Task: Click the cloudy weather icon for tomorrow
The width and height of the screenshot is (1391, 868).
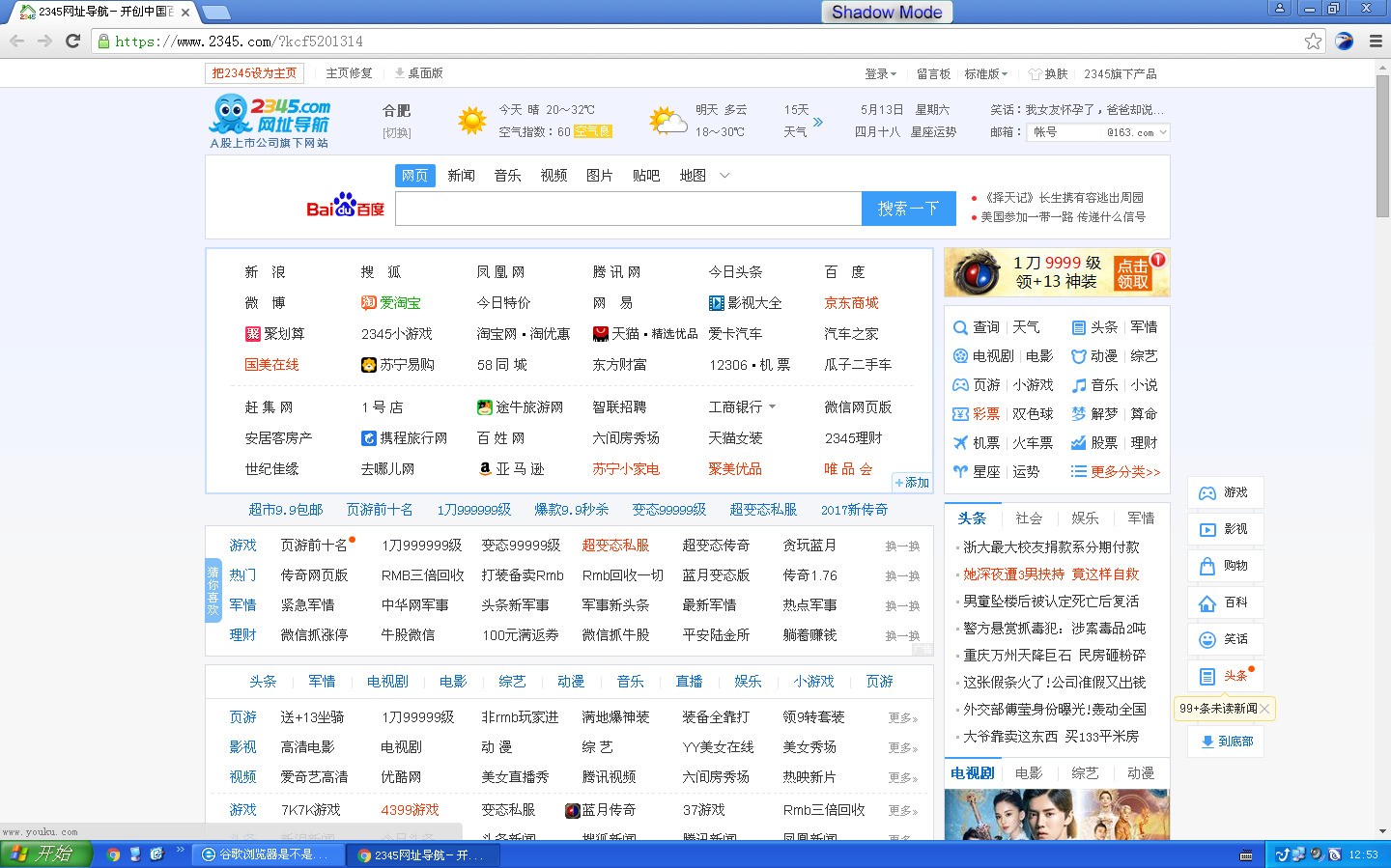Action: (667, 121)
